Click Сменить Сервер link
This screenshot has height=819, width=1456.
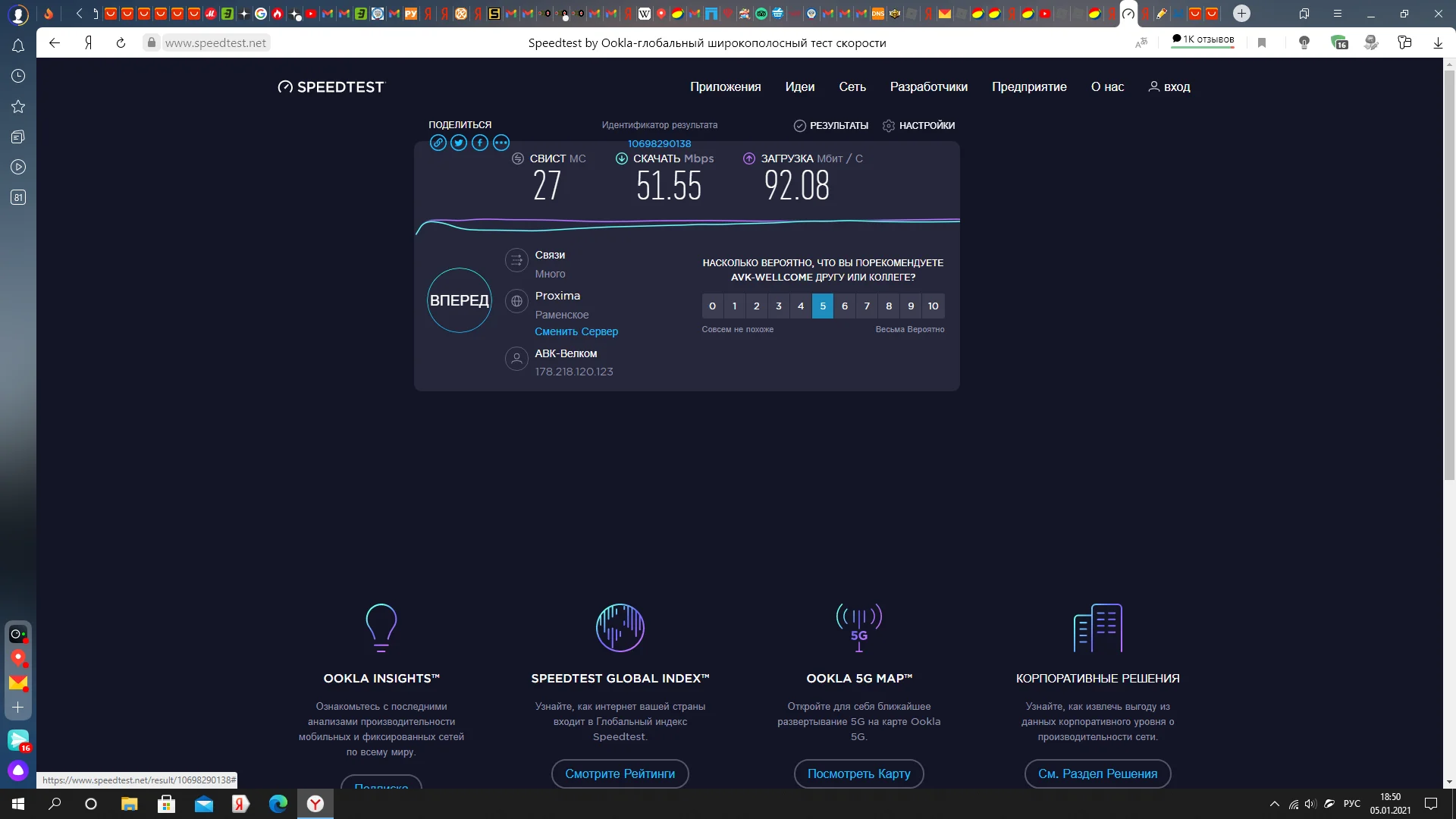pos(576,331)
